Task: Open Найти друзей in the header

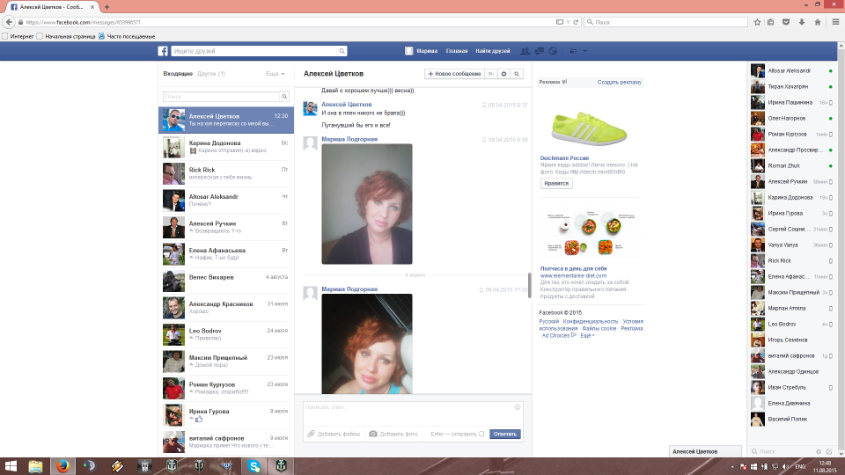Action: click(x=493, y=51)
